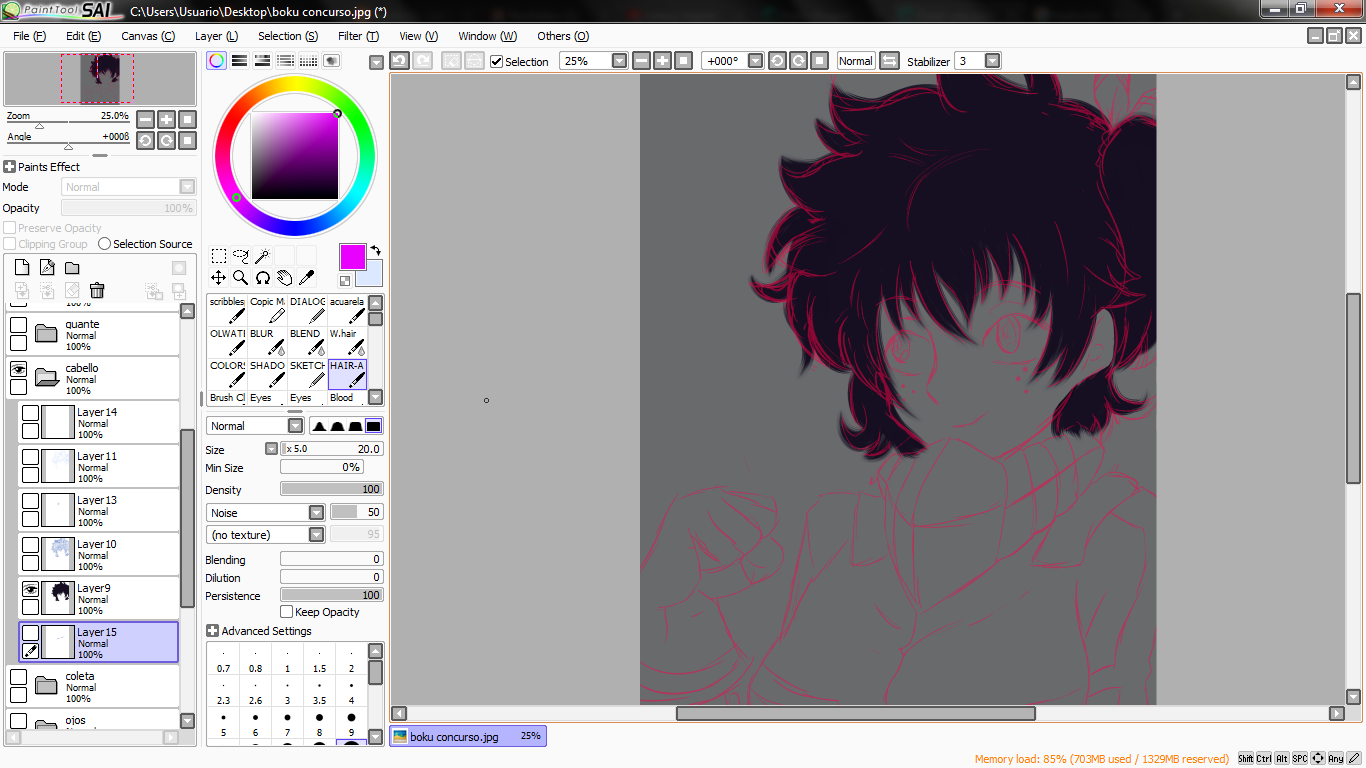Show the color wheel panel

click(x=217, y=61)
